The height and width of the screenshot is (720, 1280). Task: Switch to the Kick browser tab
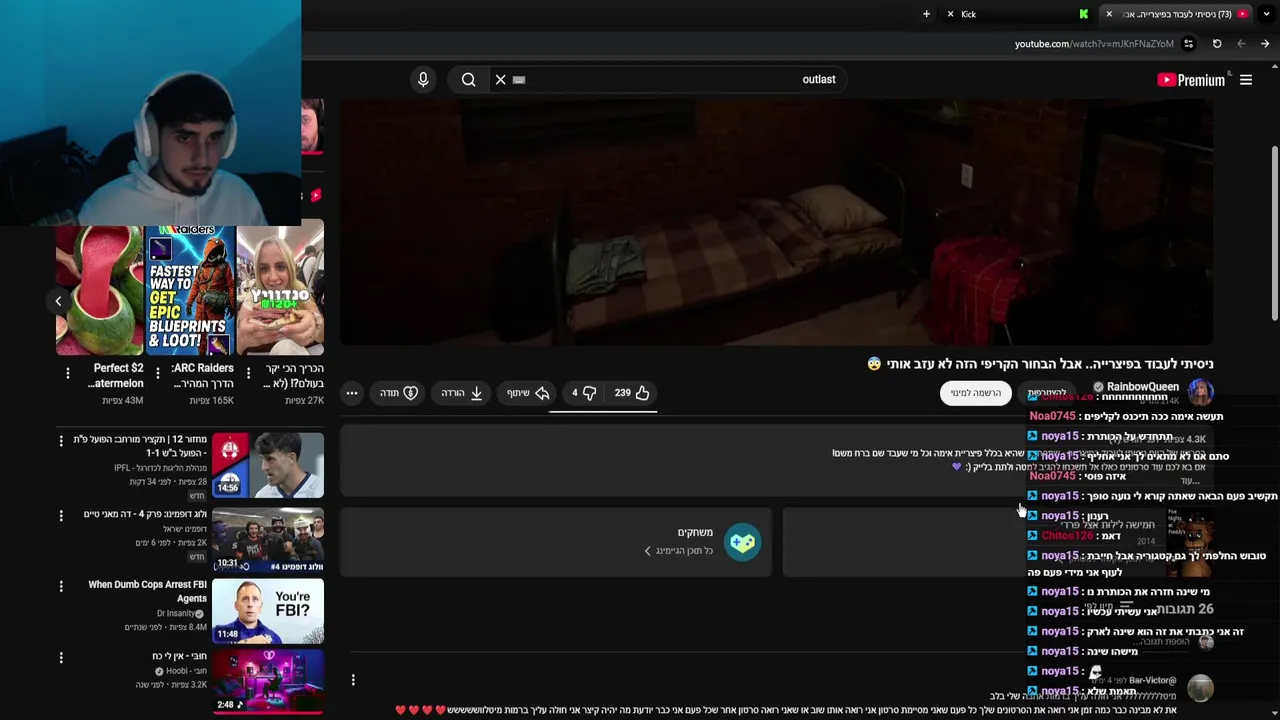point(1020,14)
